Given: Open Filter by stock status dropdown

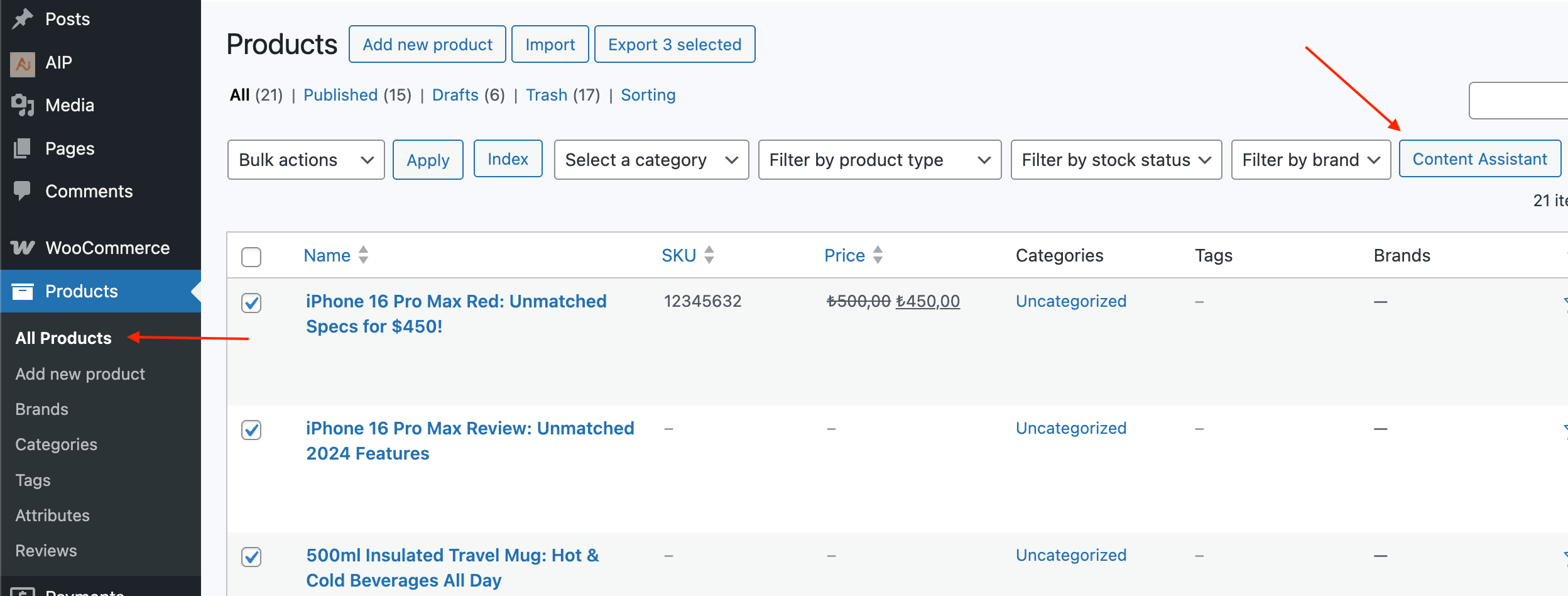Looking at the screenshot, I should pyautogui.click(x=1116, y=160).
